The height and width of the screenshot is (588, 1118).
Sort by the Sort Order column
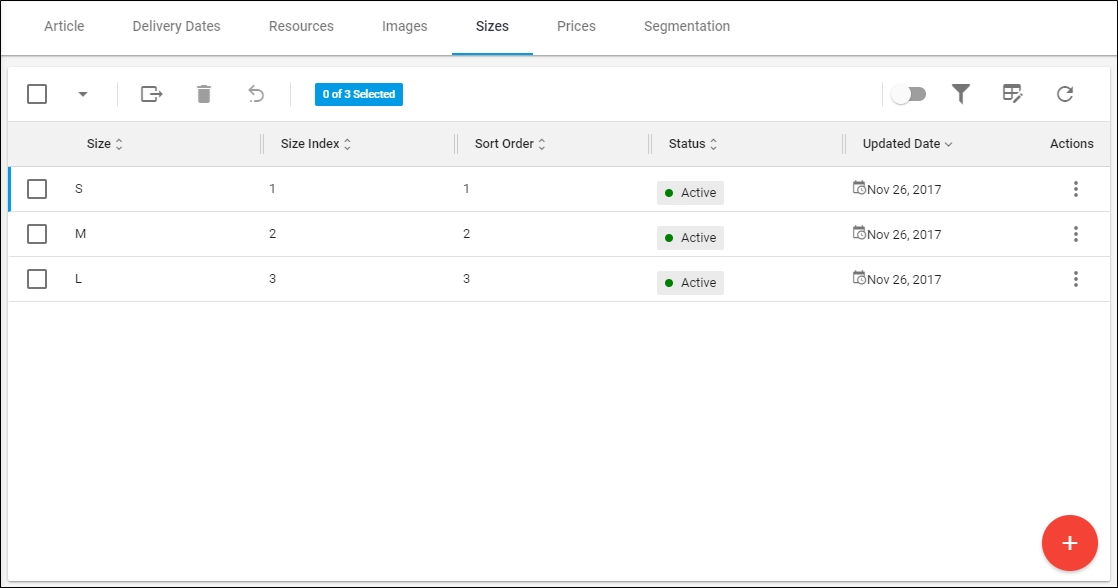pyautogui.click(x=510, y=143)
